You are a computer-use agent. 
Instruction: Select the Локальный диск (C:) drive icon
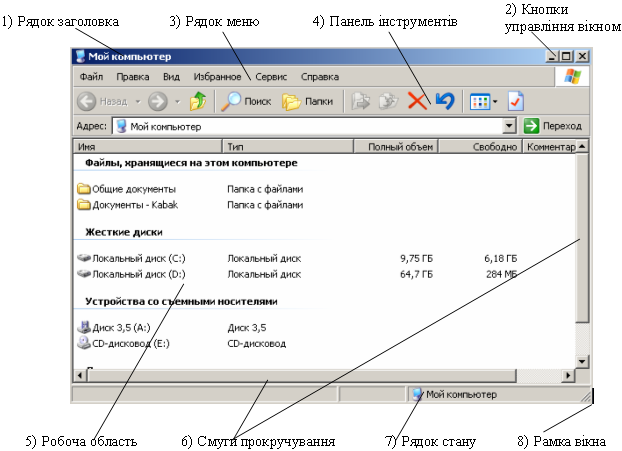[x=84, y=258]
